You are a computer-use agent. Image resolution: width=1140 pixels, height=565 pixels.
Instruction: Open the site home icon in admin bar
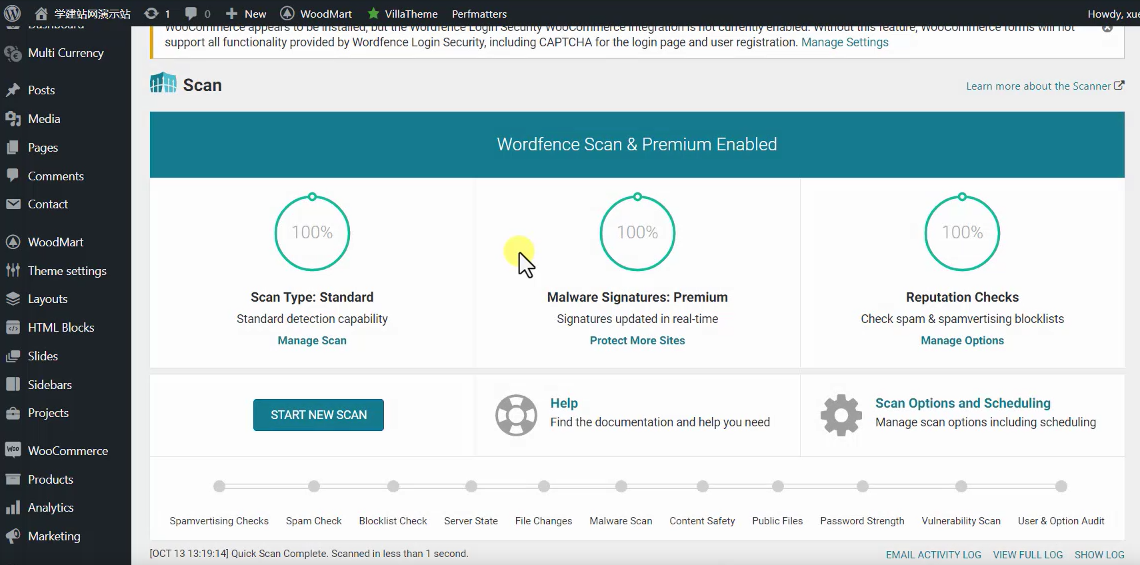coord(41,13)
